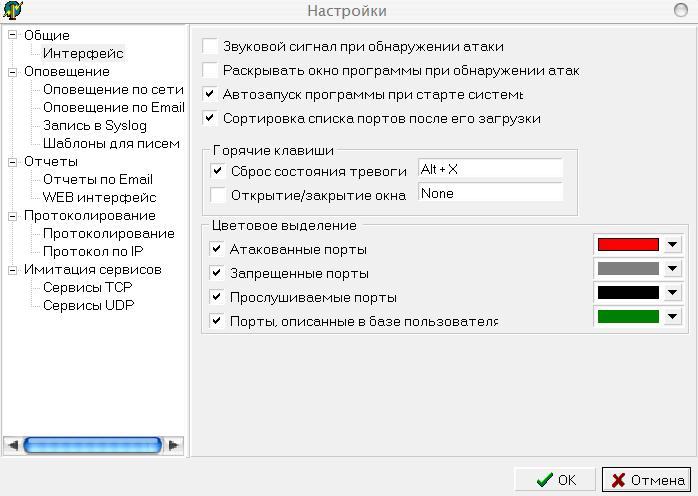Collapse the Протоколирование tree group
698x496 pixels.
pos(12,216)
